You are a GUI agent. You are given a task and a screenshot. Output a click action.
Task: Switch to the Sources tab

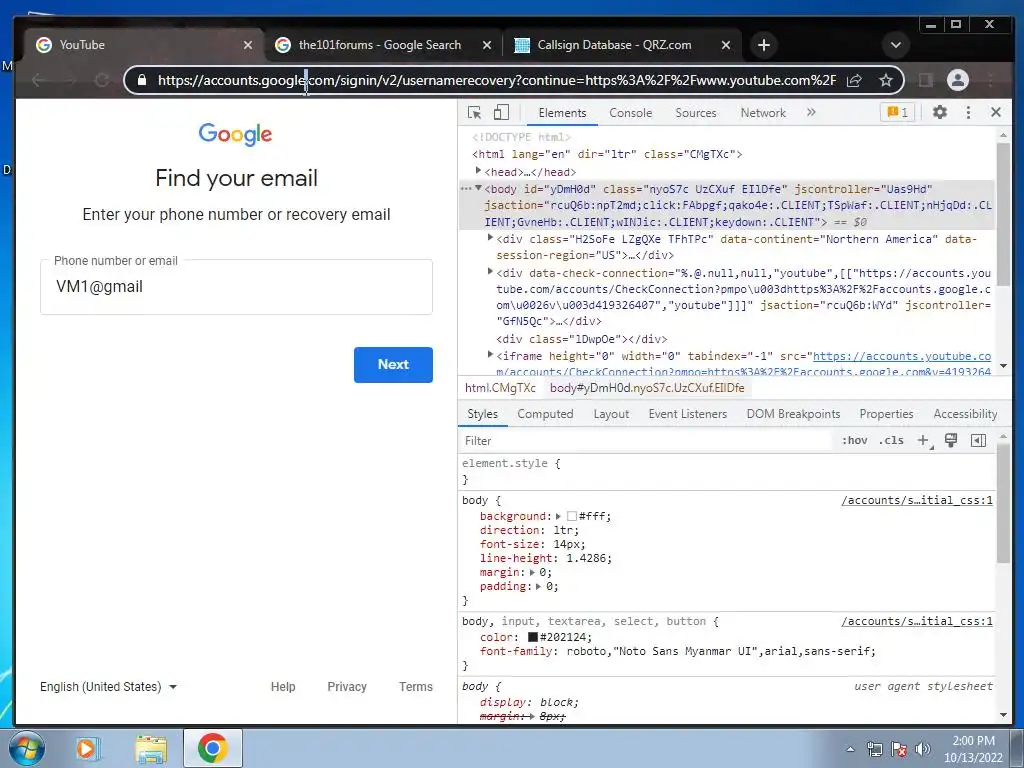tap(696, 113)
